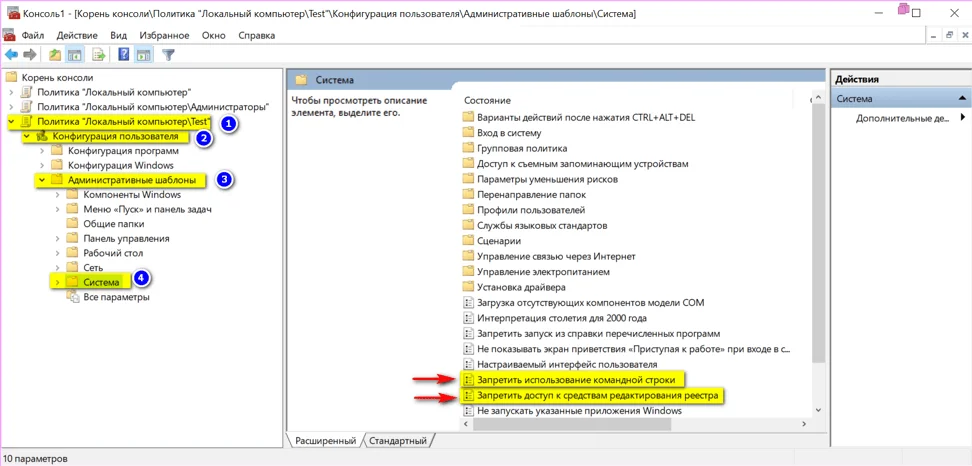Screen dimensions: 972x466
Task: Switch to the "Стандартный" tab
Action: click(x=398, y=441)
